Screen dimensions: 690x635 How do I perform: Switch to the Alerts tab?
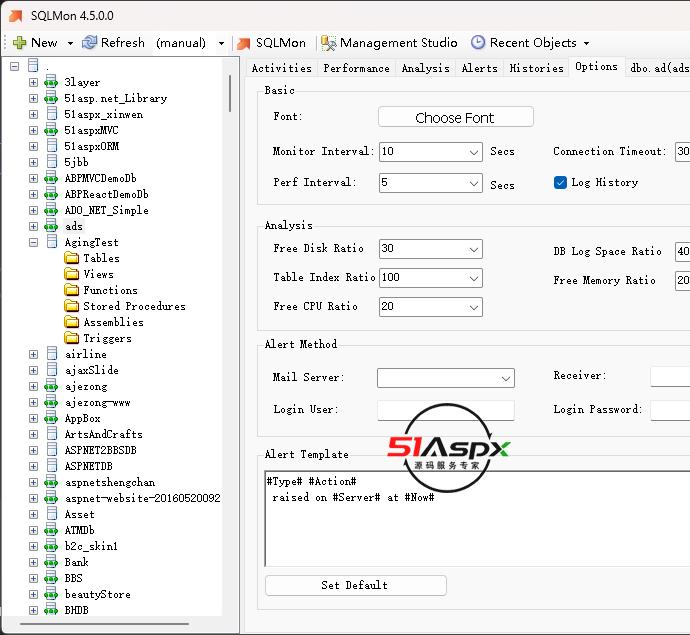coord(479,68)
